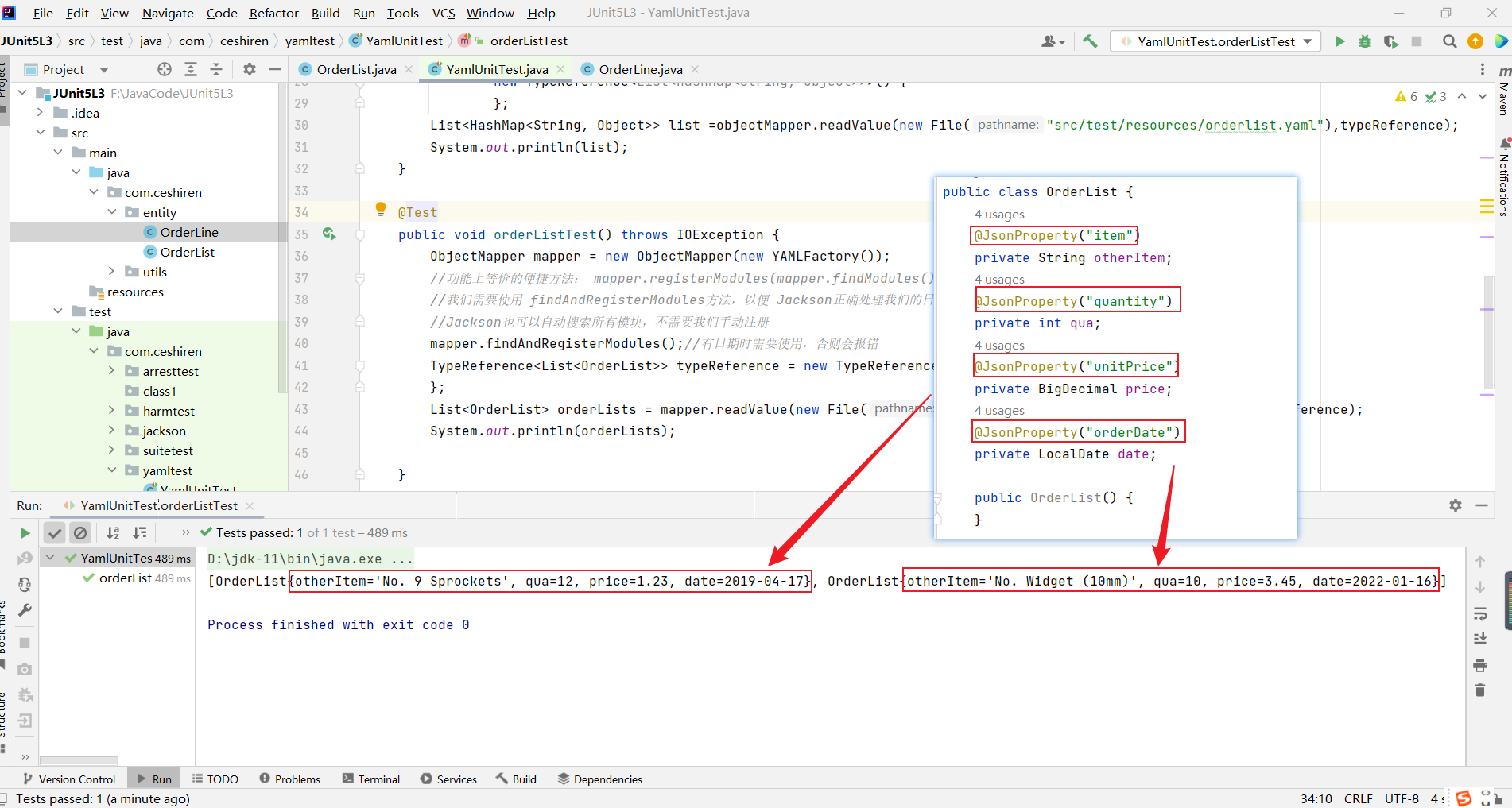The width and height of the screenshot is (1512, 808).
Task: Open Run panel settings gear
Action: click(x=1455, y=505)
